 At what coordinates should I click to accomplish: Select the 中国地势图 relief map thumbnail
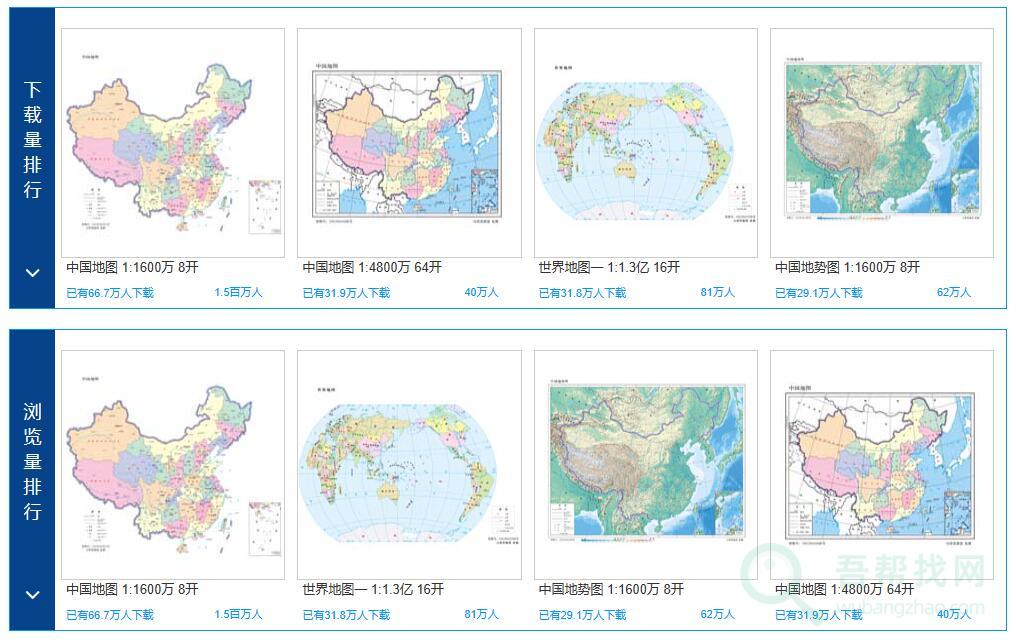[x=879, y=140]
